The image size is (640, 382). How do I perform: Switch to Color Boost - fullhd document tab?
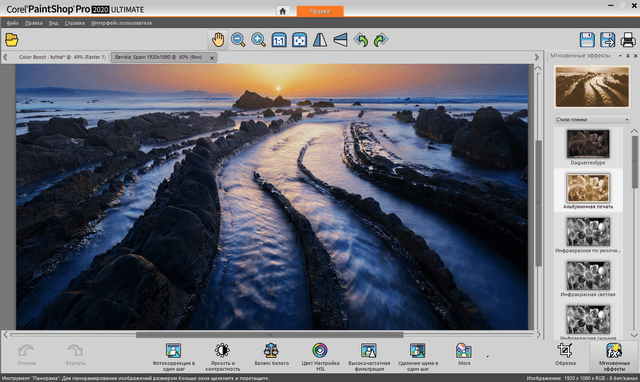click(62, 57)
